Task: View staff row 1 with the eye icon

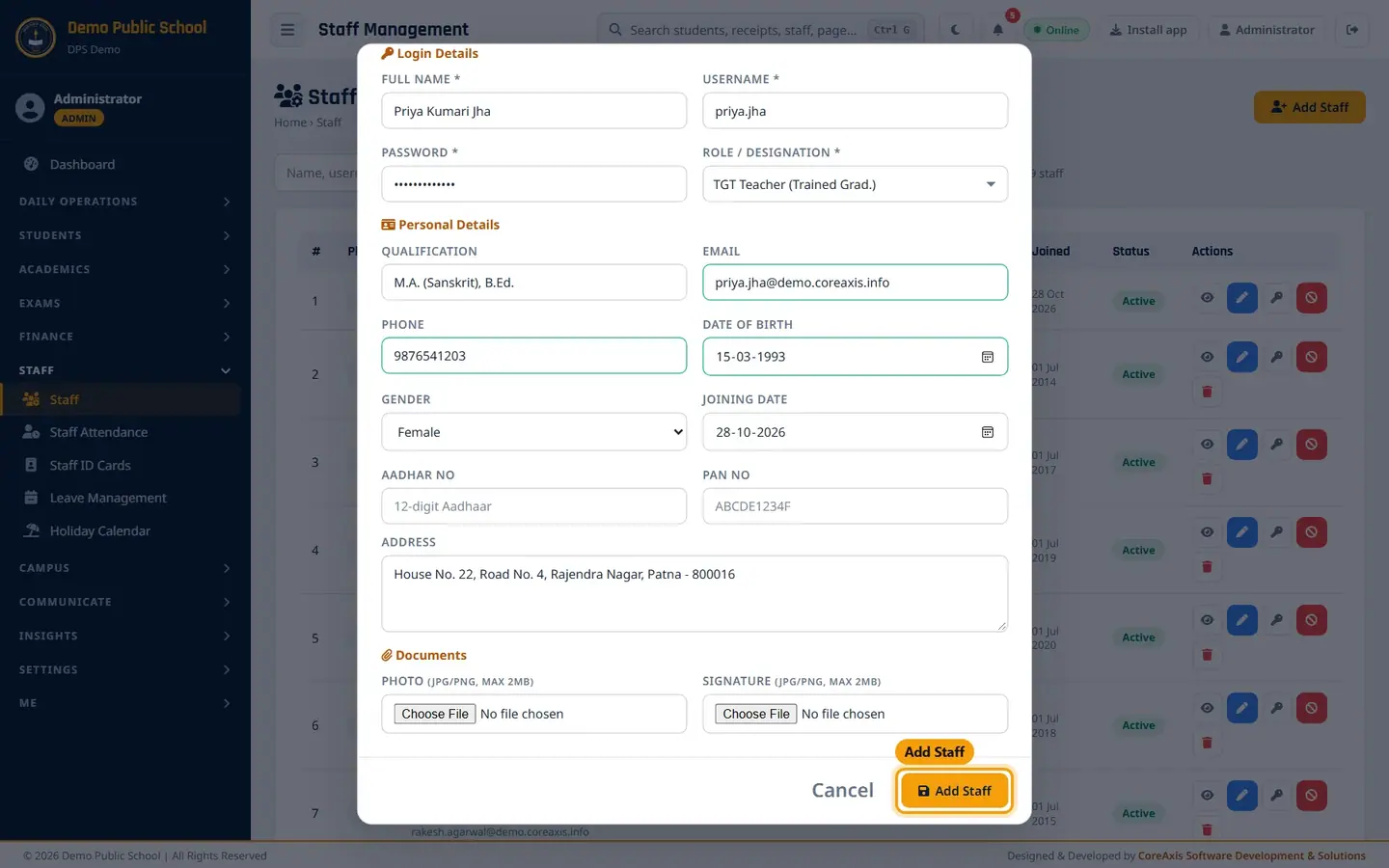Action: tap(1207, 298)
